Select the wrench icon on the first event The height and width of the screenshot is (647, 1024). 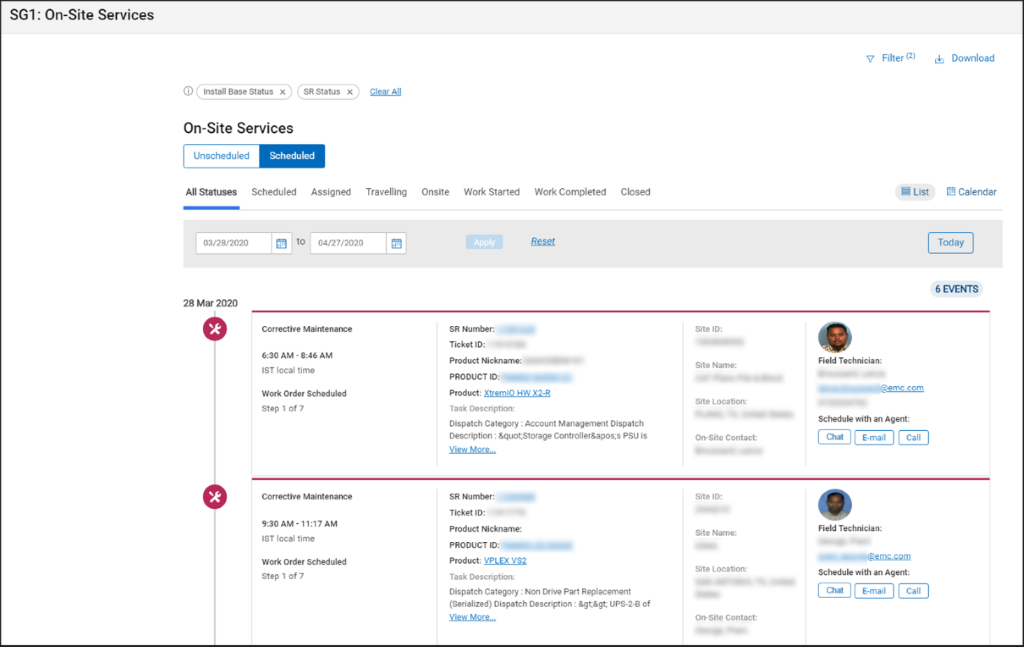214,327
